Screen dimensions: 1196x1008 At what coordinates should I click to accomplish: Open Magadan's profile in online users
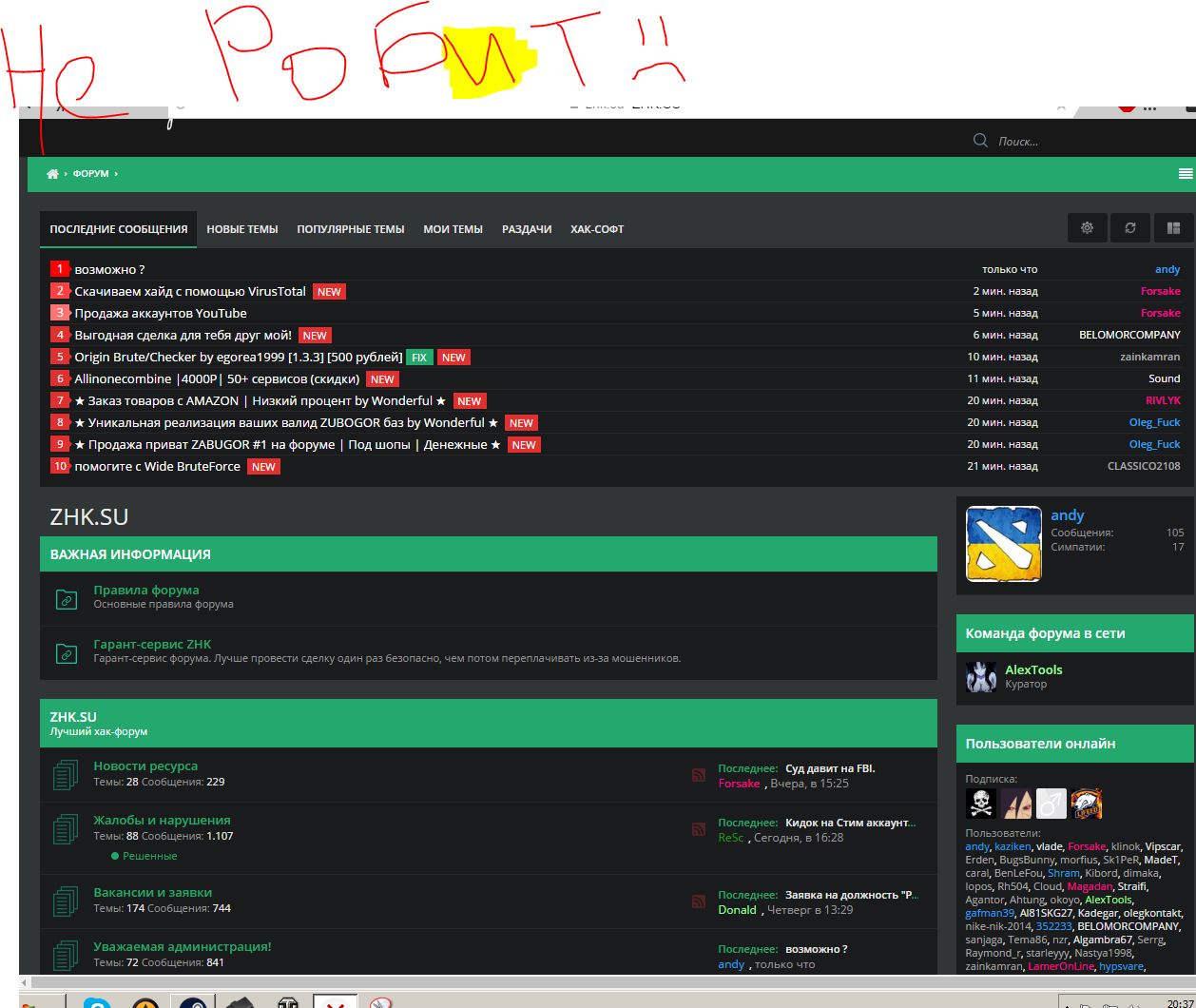[1090, 886]
